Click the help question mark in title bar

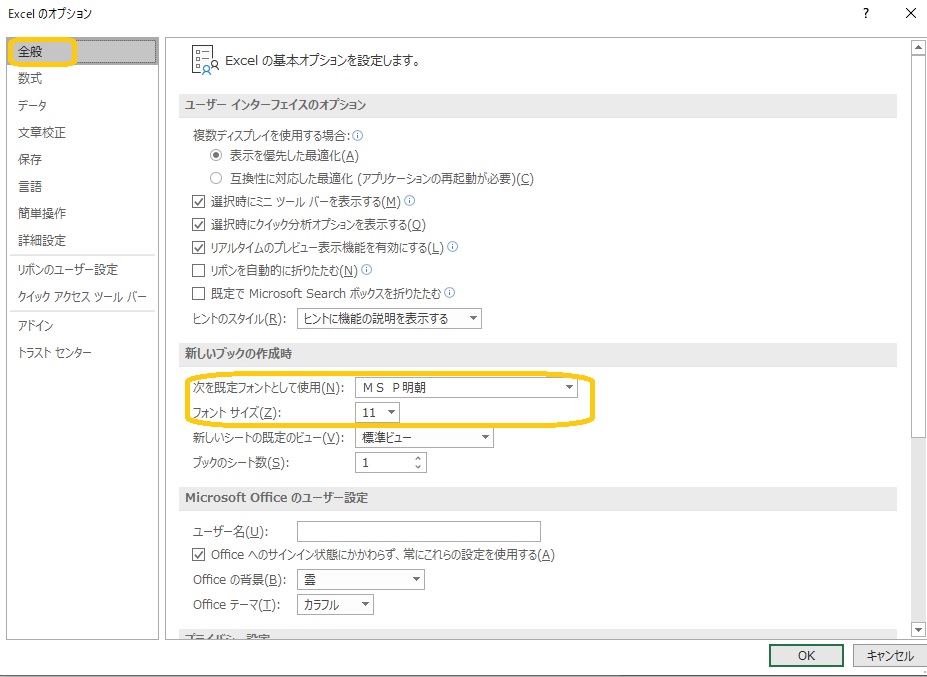click(x=865, y=13)
